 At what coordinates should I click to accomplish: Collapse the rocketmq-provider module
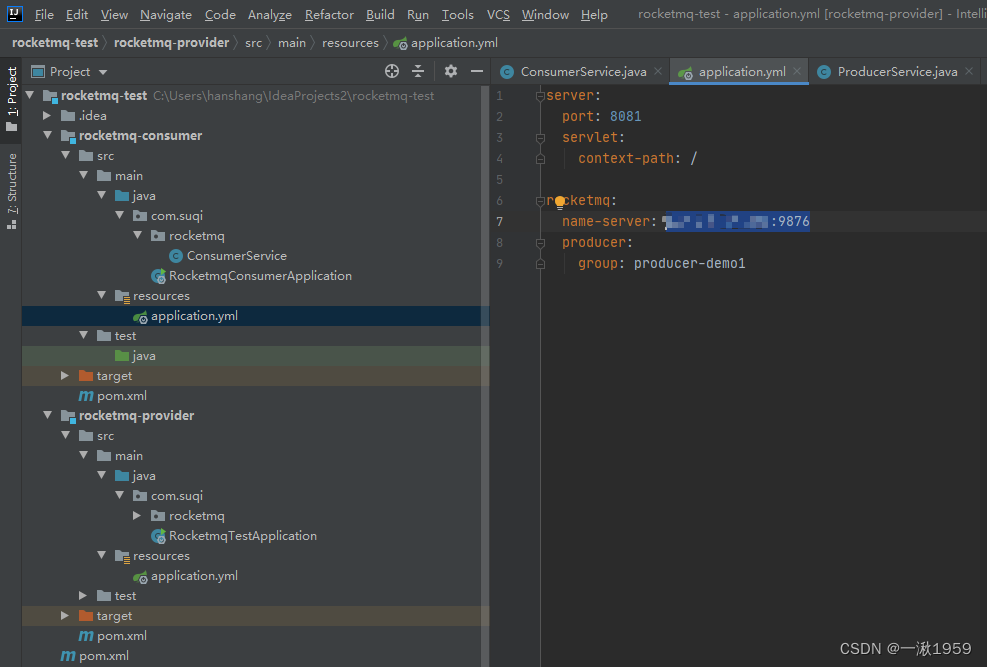tap(47, 415)
